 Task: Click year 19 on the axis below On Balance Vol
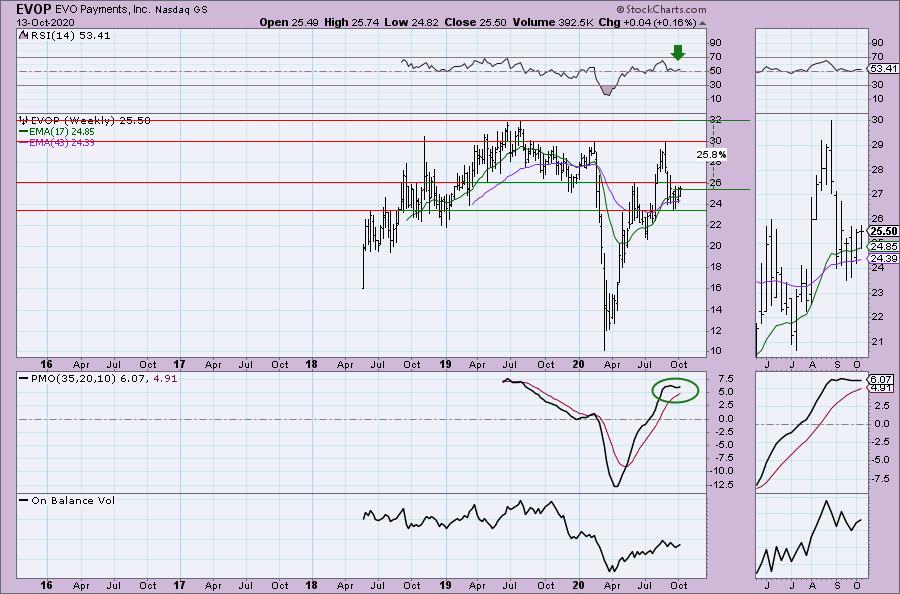(445, 585)
